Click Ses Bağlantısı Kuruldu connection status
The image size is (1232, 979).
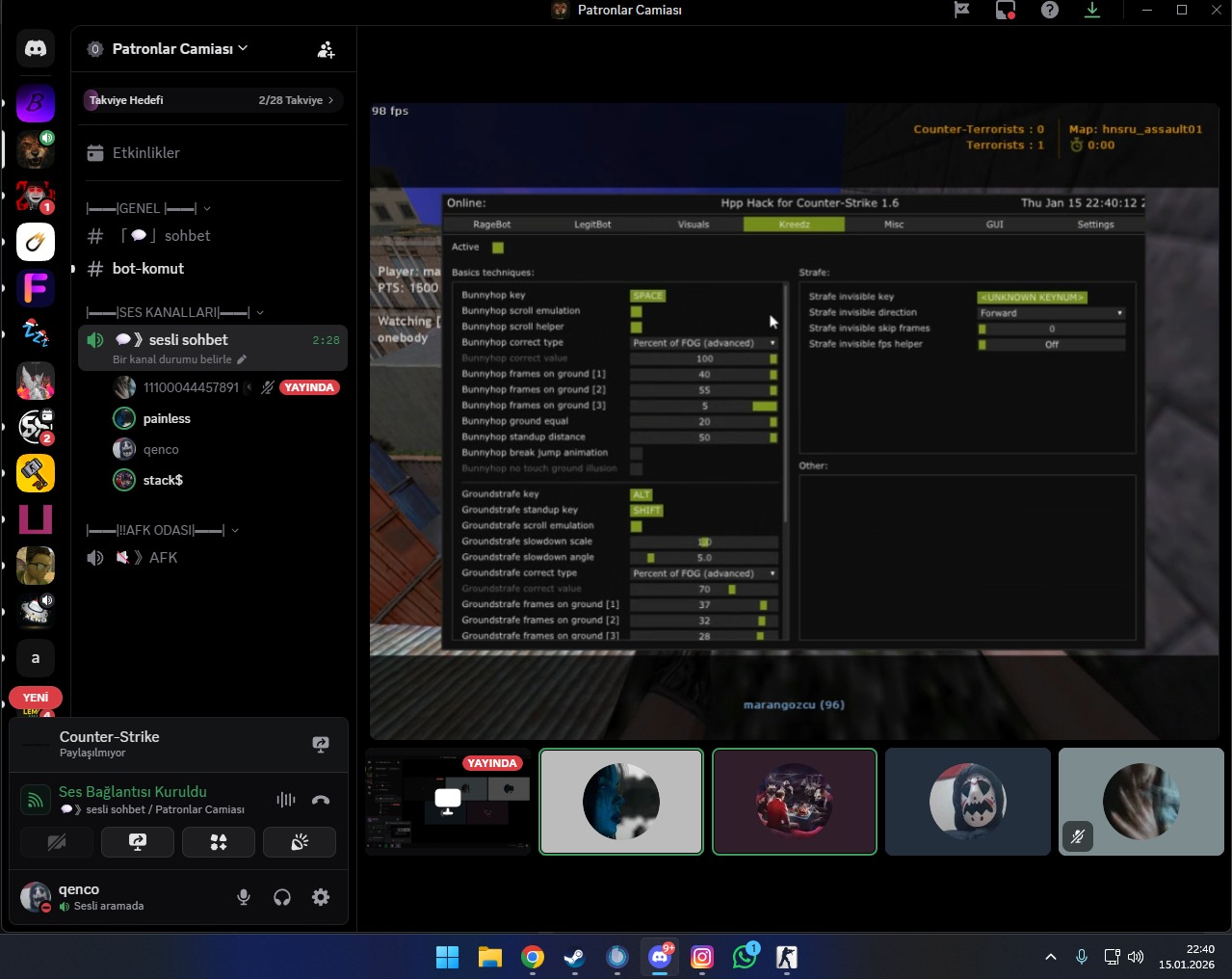coord(133,792)
